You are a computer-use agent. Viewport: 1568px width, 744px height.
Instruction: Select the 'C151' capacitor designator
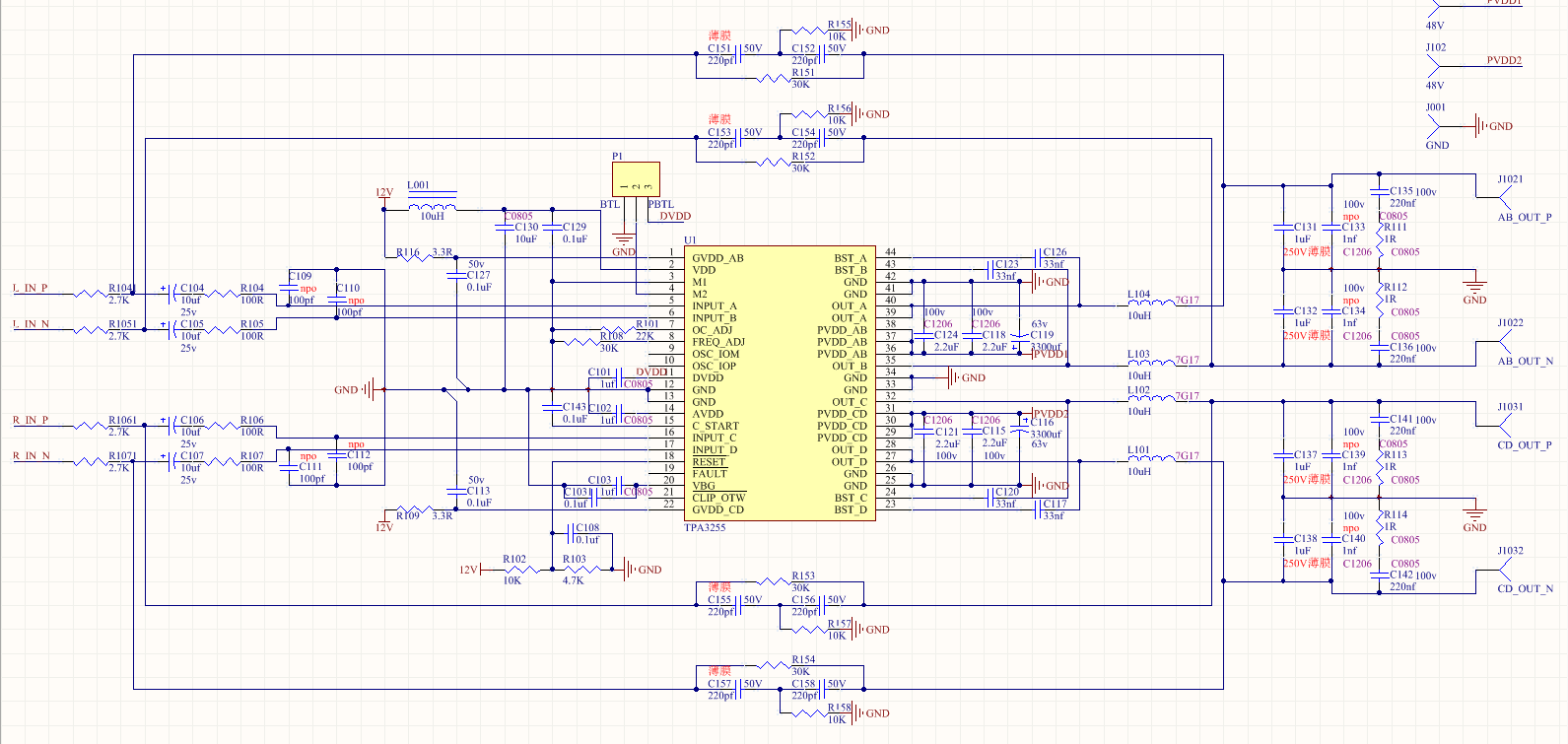[719, 48]
